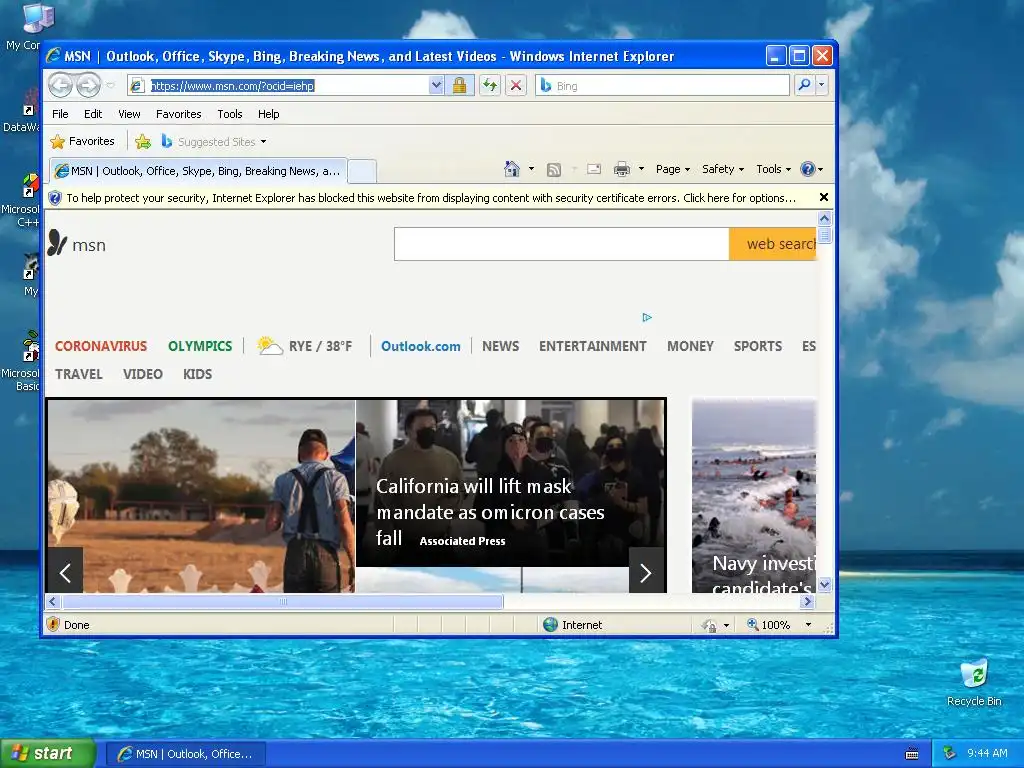The image size is (1024, 768).
Task: Expand the Print dropdown arrow
Action: (x=641, y=169)
